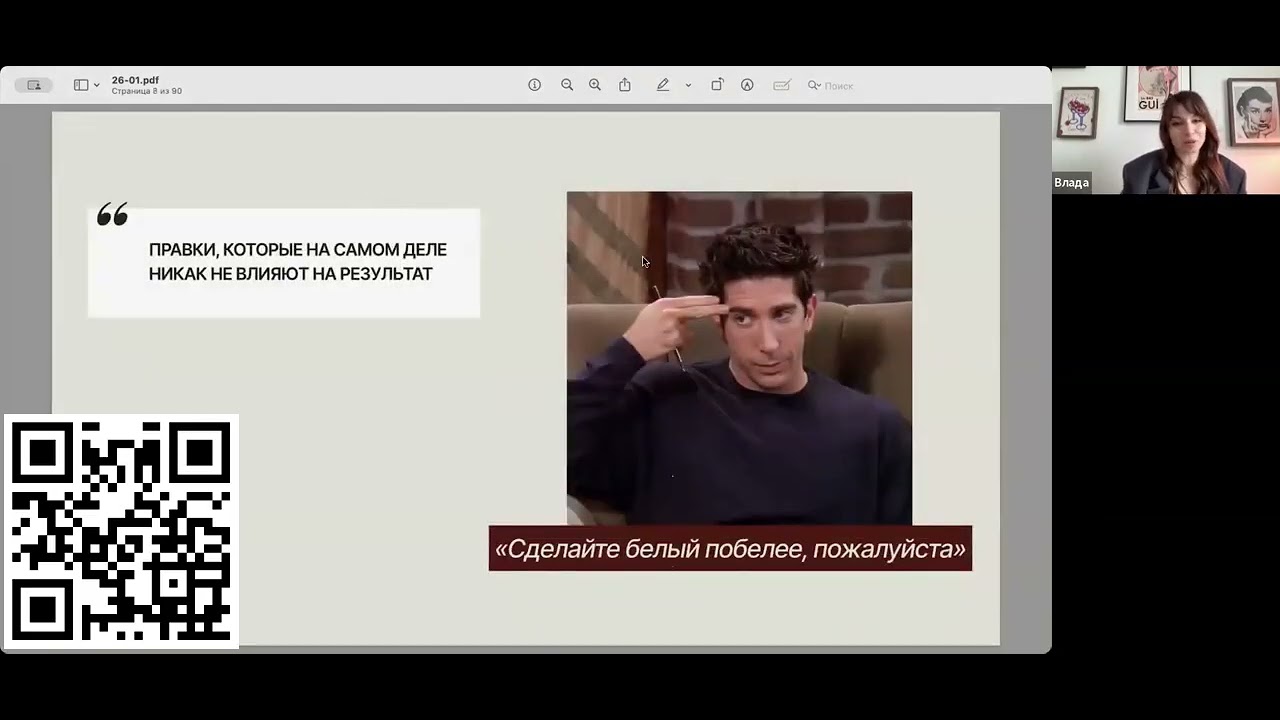Screen dimensions: 1280x720
Task: Show the Markup toolbar icon
Action: click(x=747, y=85)
